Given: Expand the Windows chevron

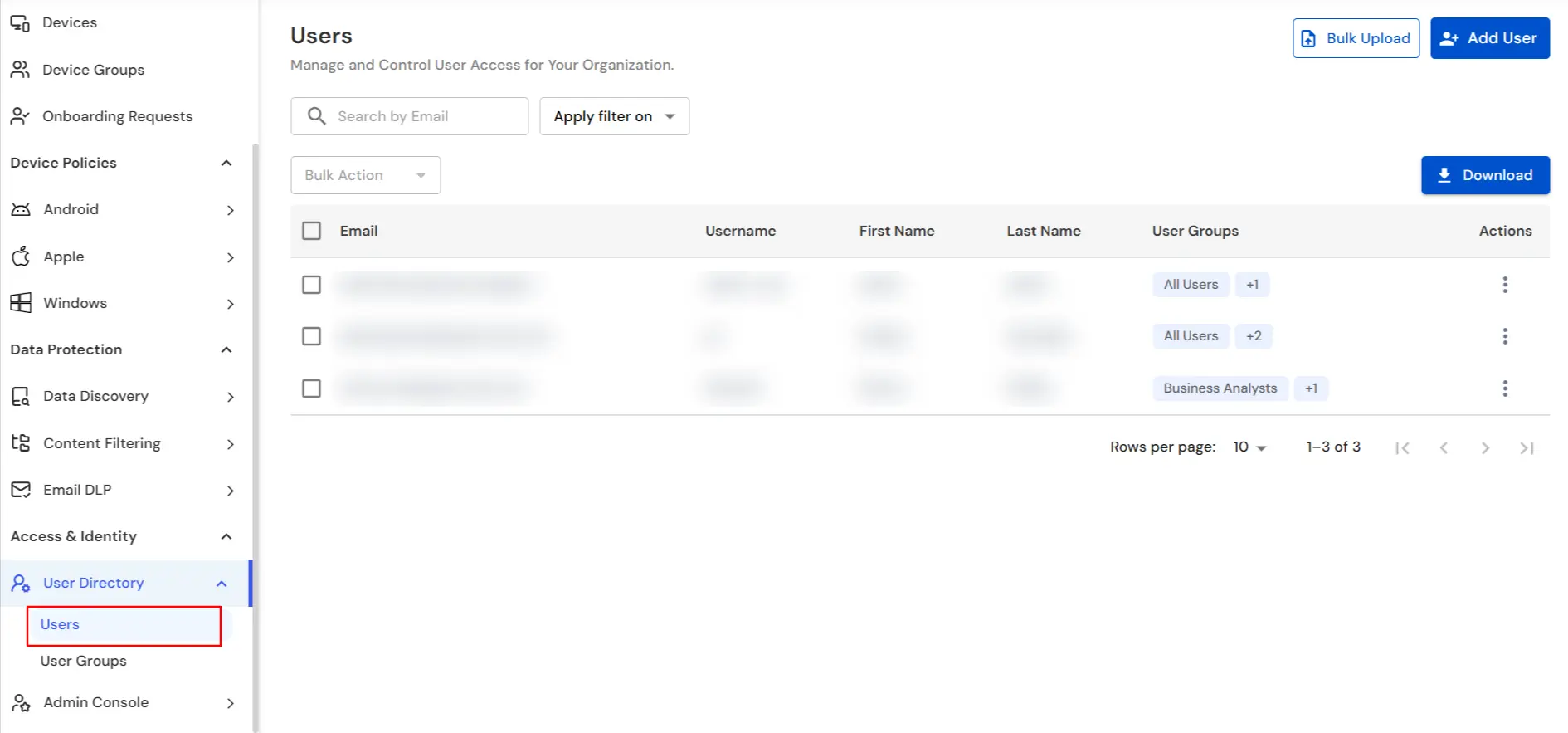Looking at the screenshot, I should 231,304.
